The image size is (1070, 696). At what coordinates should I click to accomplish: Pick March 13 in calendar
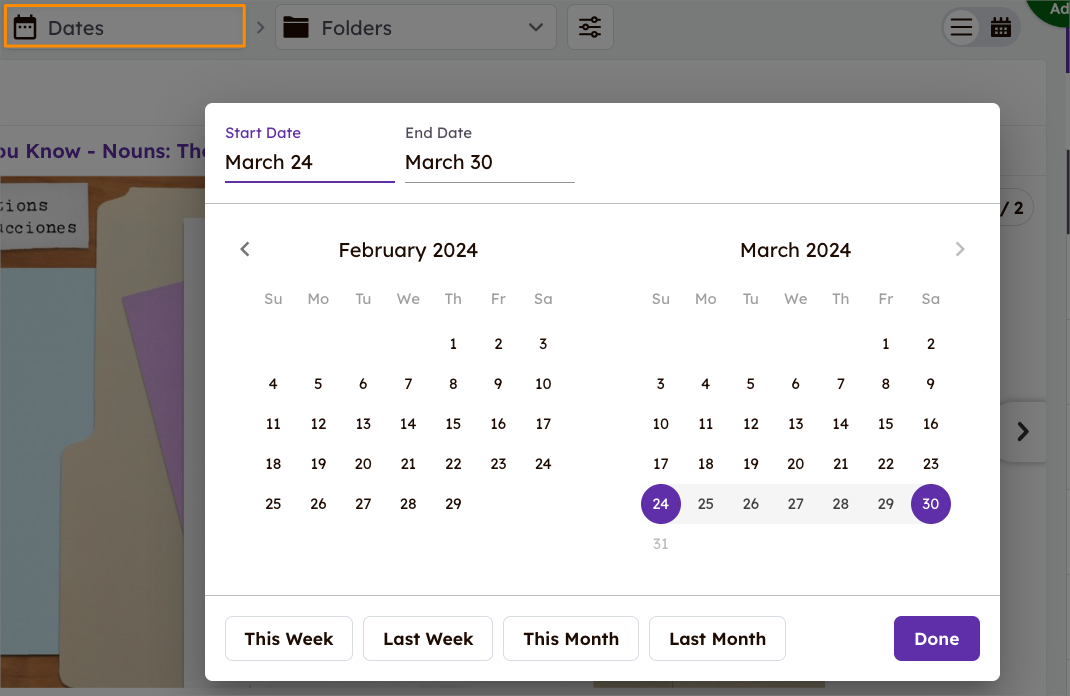(x=796, y=424)
